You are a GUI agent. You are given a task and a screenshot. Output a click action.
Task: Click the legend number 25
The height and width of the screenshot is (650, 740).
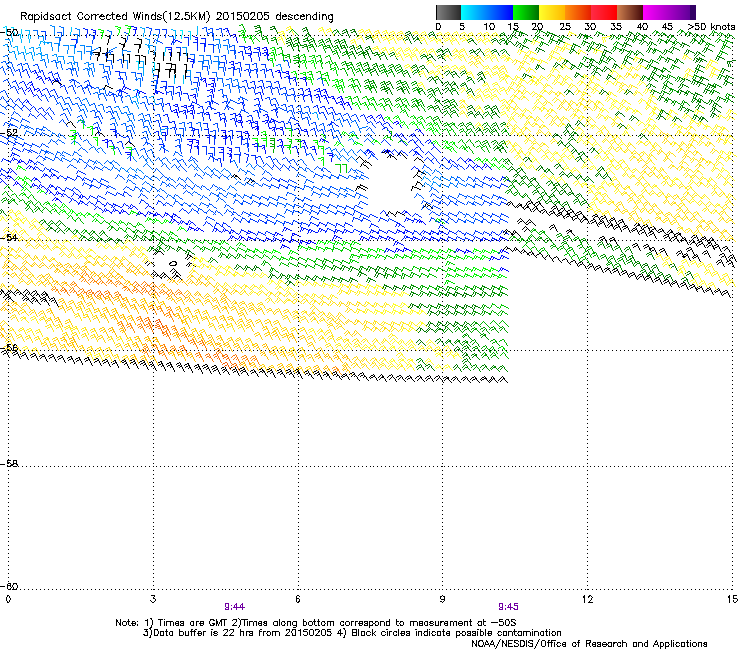(x=564, y=27)
